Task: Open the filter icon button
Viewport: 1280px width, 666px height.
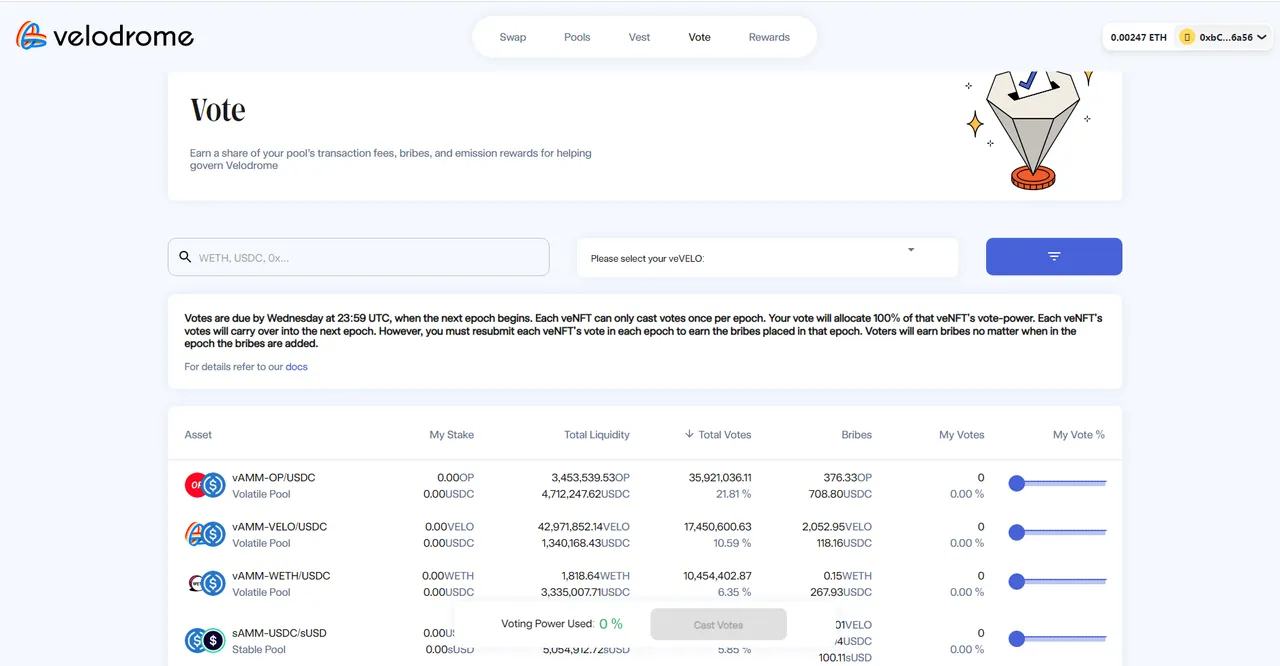Action: pyautogui.click(x=1054, y=256)
